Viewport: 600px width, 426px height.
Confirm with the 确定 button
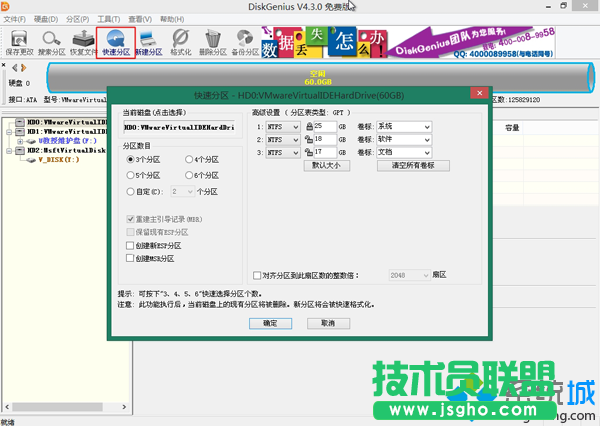271,323
